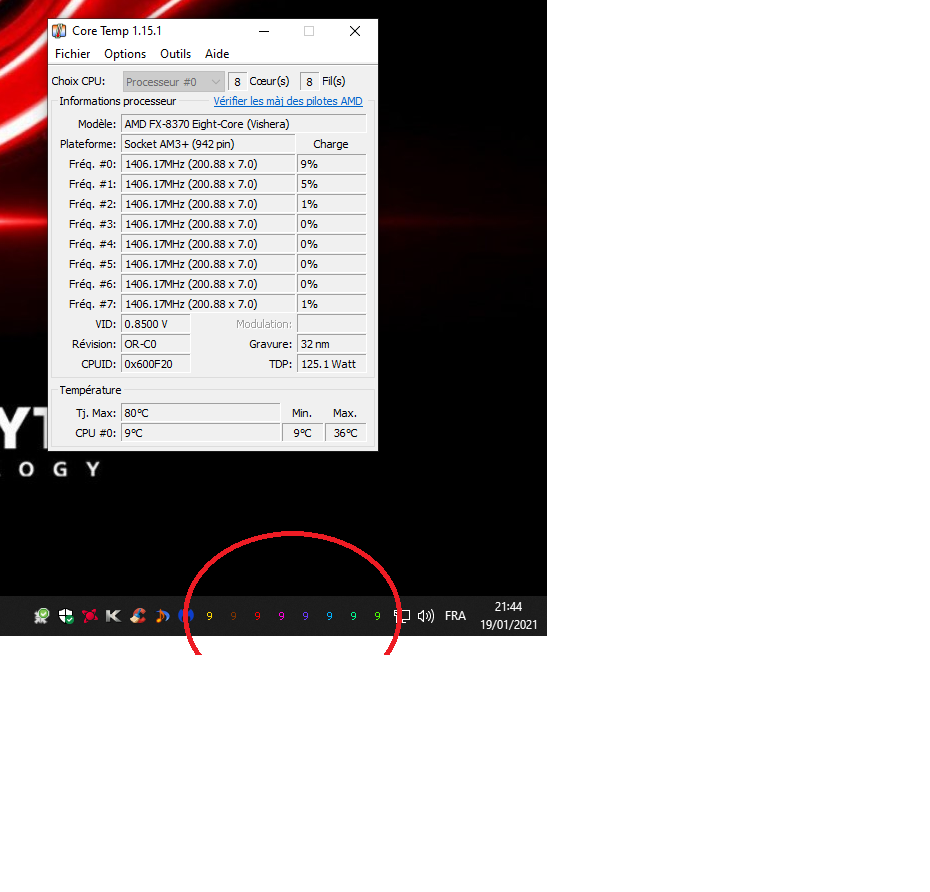The width and height of the screenshot is (930, 892).
Task: Click the orange music note tray icon
Action: coord(161,616)
